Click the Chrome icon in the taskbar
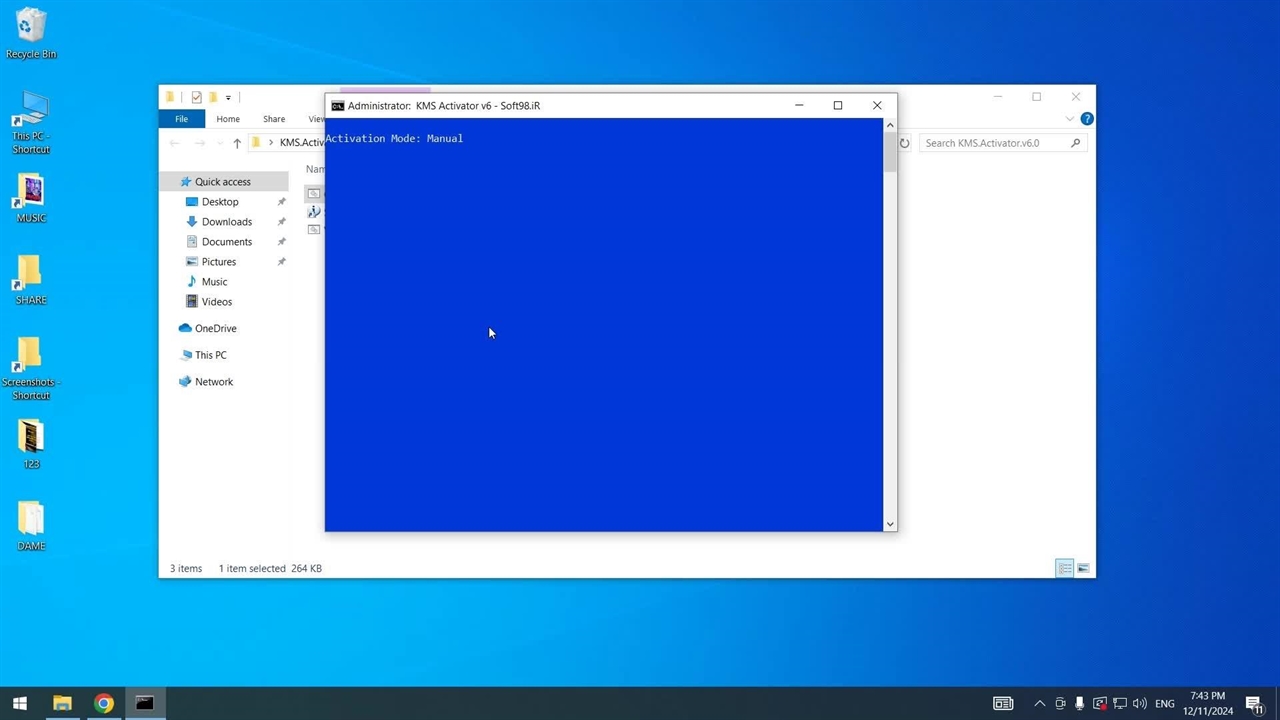The height and width of the screenshot is (720, 1280). click(104, 703)
